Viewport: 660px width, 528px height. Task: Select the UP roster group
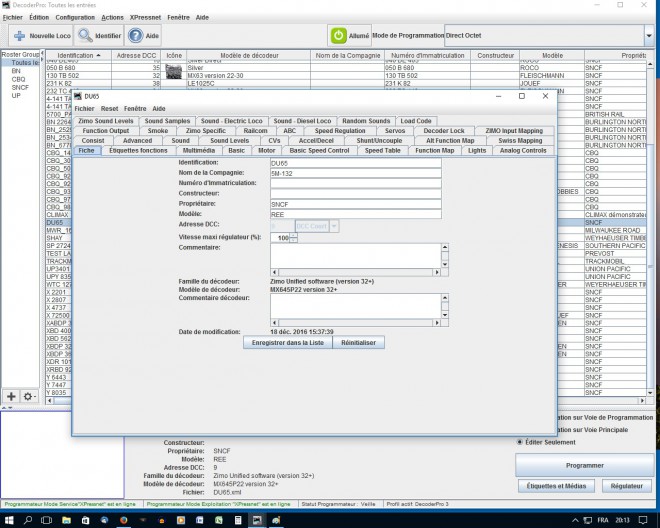[x=16, y=96]
